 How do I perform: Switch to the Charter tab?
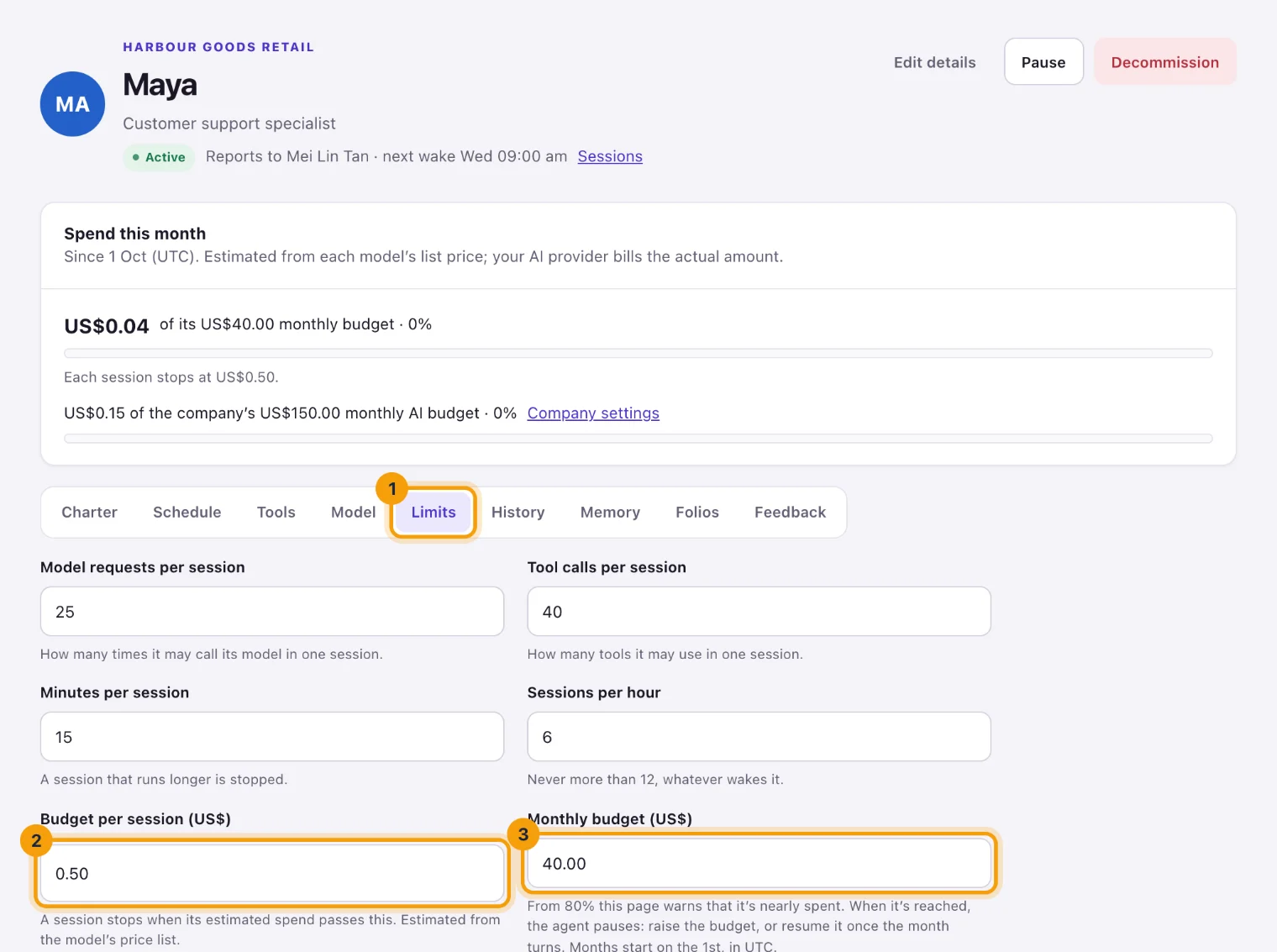(x=89, y=513)
